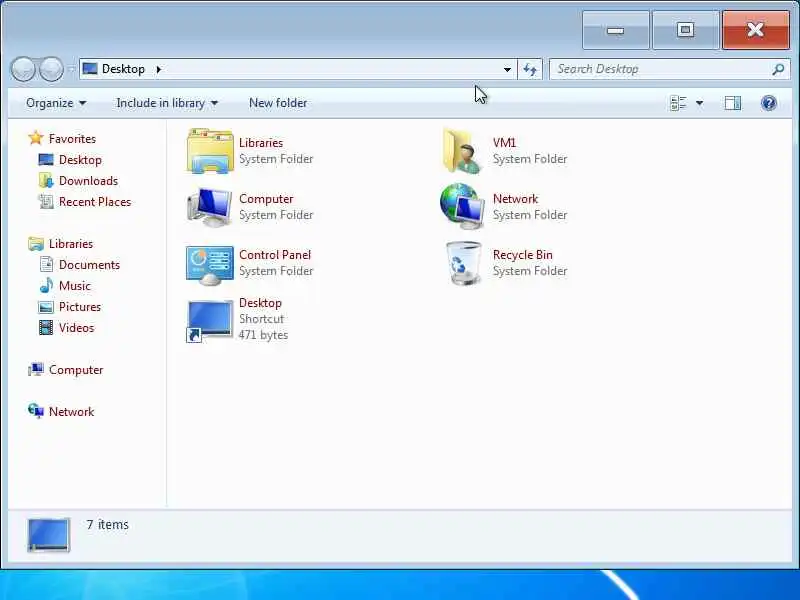Screen dimensions: 800x600
Task: Toggle the preview pane icon
Action: (733, 103)
